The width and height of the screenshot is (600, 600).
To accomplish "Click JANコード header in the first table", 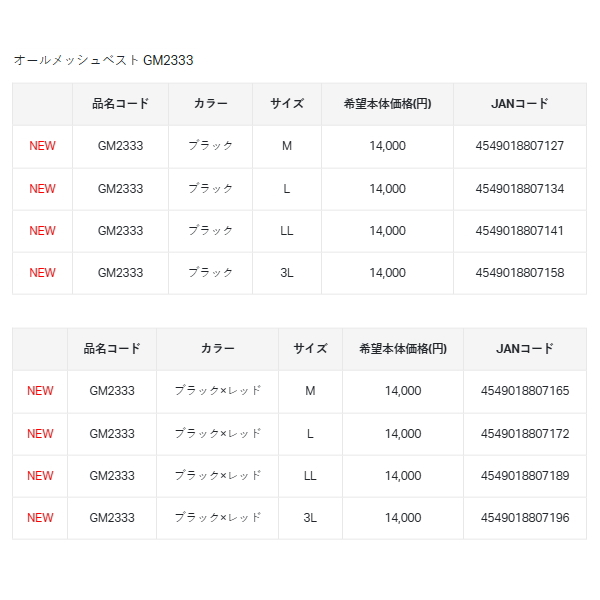I will click(520, 104).
